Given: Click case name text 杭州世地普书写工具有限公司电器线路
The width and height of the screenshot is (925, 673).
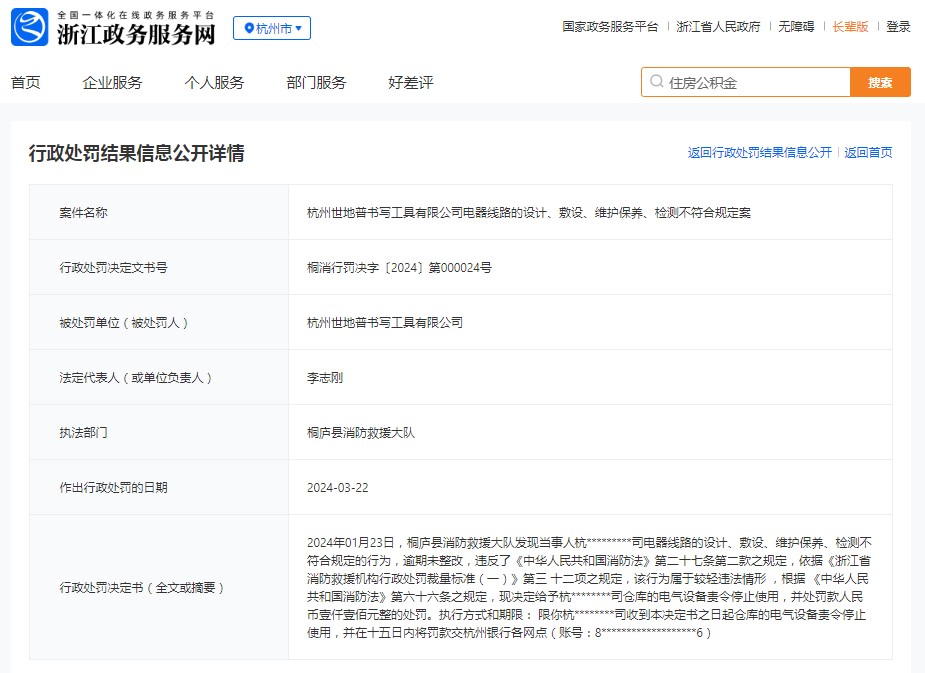Looking at the screenshot, I should pyautogui.click(x=529, y=212).
